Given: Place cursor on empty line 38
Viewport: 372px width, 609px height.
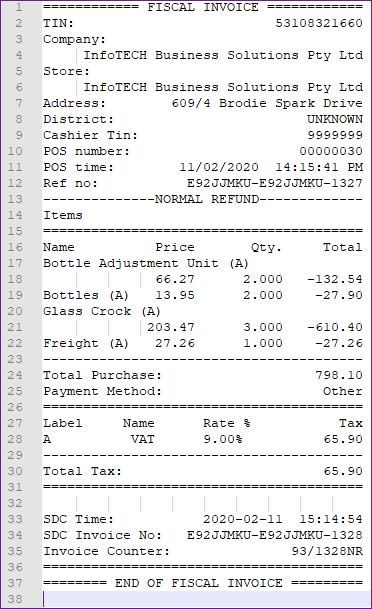Looking at the screenshot, I should [206, 599].
